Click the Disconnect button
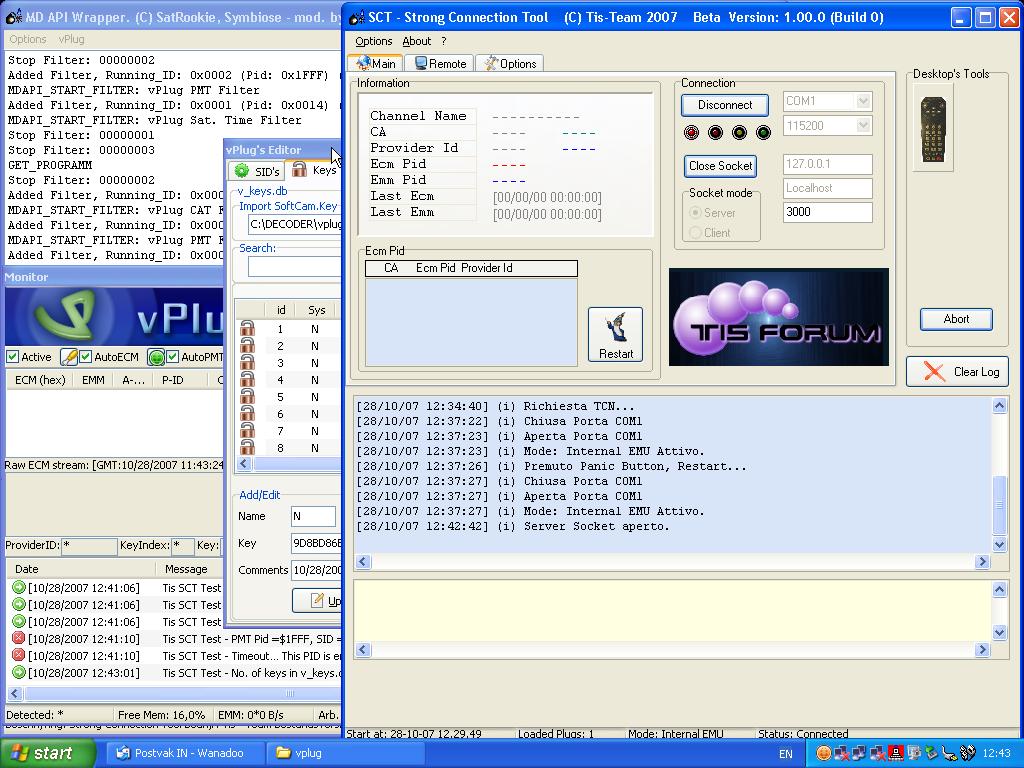The width and height of the screenshot is (1024, 768). tap(724, 105)
